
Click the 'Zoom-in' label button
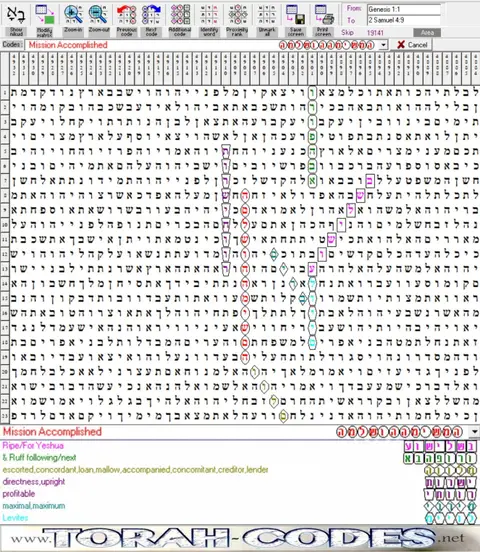point(73,32)
